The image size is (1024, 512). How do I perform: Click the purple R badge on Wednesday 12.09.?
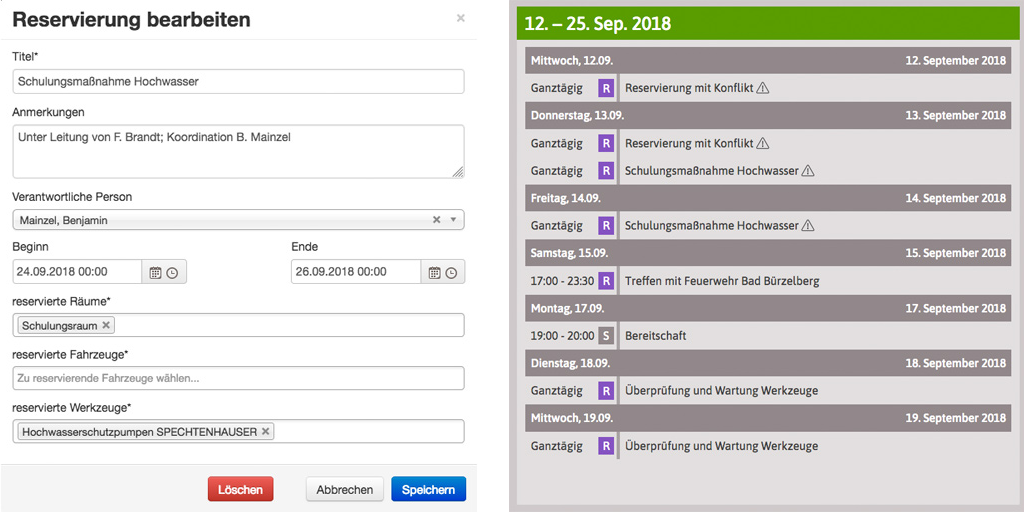coord(605,88)
